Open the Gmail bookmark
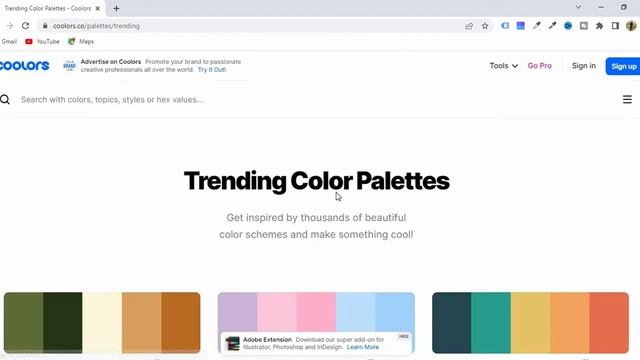The height and width of the screenshot is (360, 640). pos(9,42)
